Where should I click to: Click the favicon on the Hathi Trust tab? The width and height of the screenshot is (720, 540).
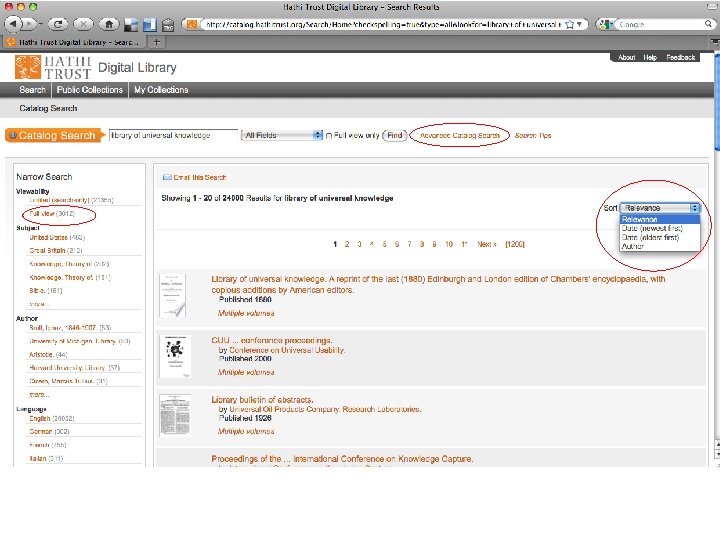click(11, 42)
